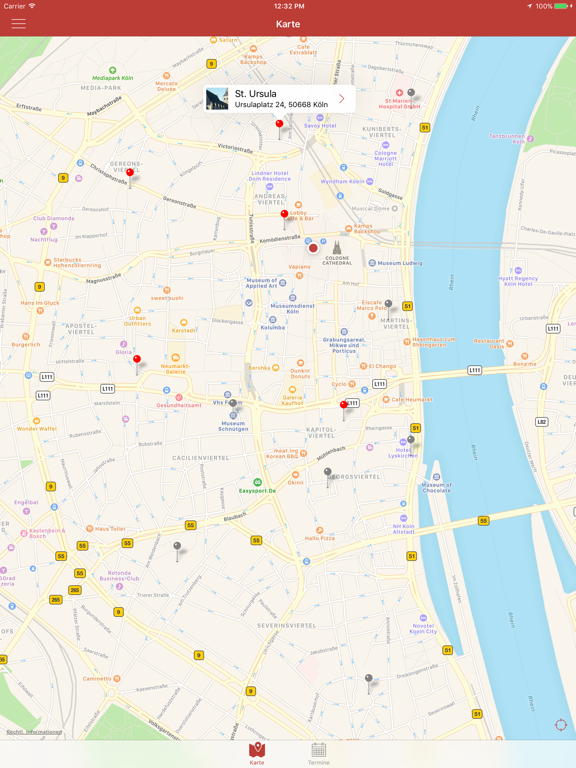Screen dimensions: 576x768
Task: Tap the Kolumba museum icon
Action: [273, 320]
